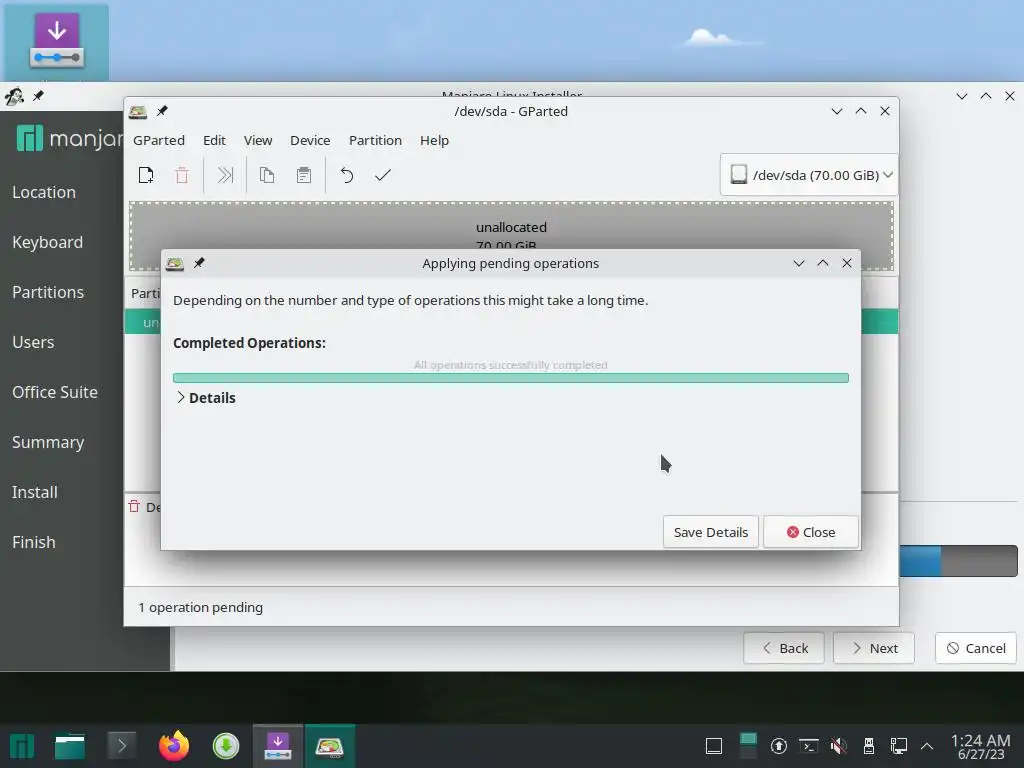Open the installer desktop shortcut icon
Screen dimensions: 1024x768
[56, 42]
